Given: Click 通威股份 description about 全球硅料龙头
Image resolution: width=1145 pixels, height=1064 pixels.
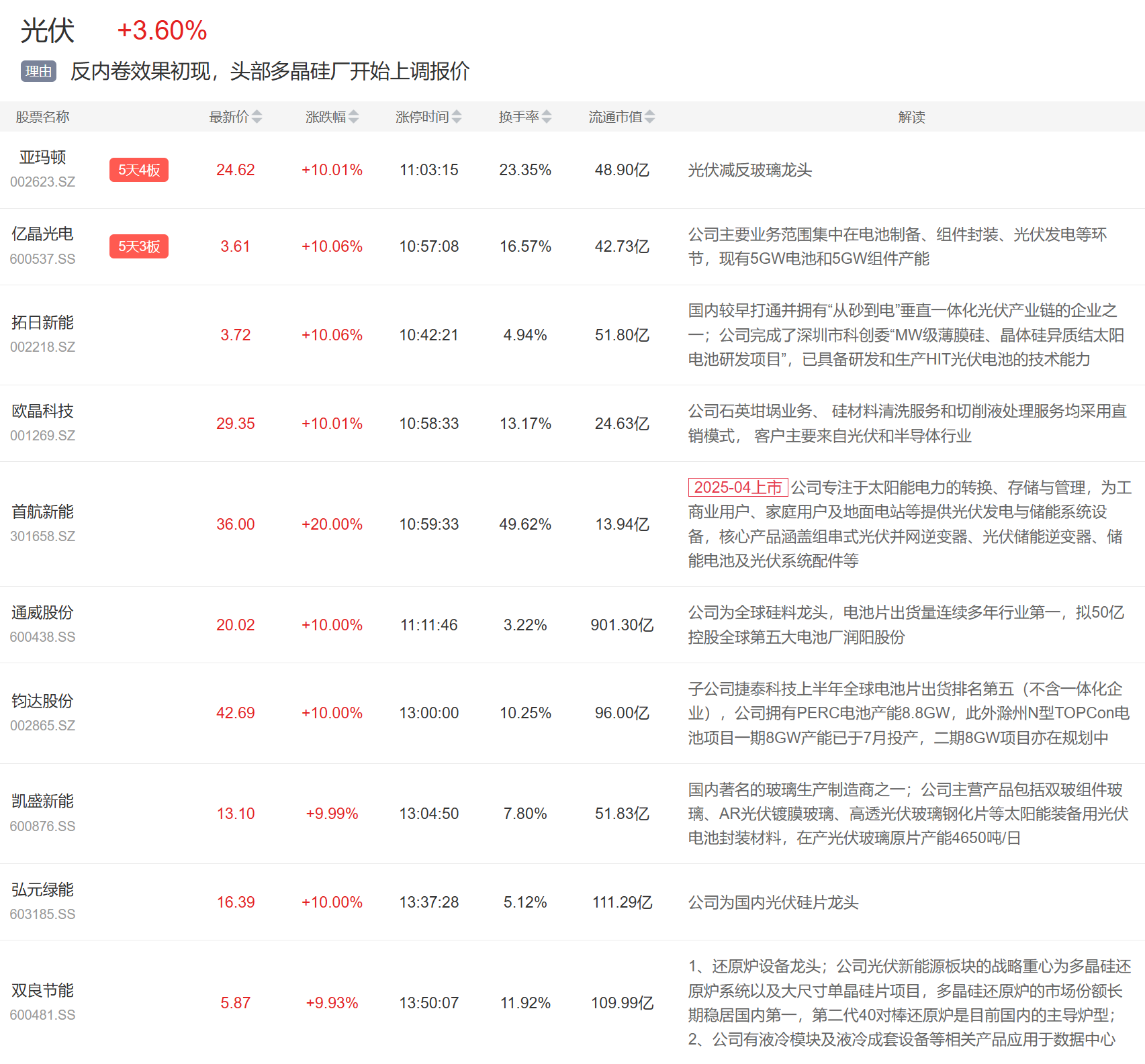Looking at the screenshot, I should pyautogui.click(x=906, y=625).
